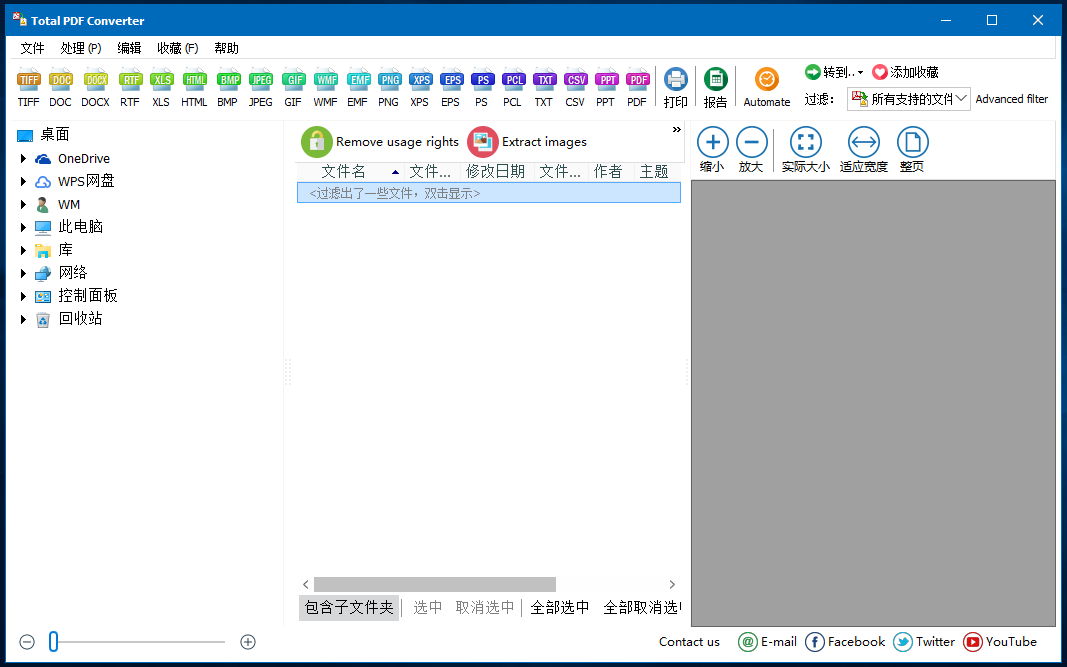Screen dimensions: 1067x667
Task: Open the Advanced filter settings
Action: (1012, 98)
